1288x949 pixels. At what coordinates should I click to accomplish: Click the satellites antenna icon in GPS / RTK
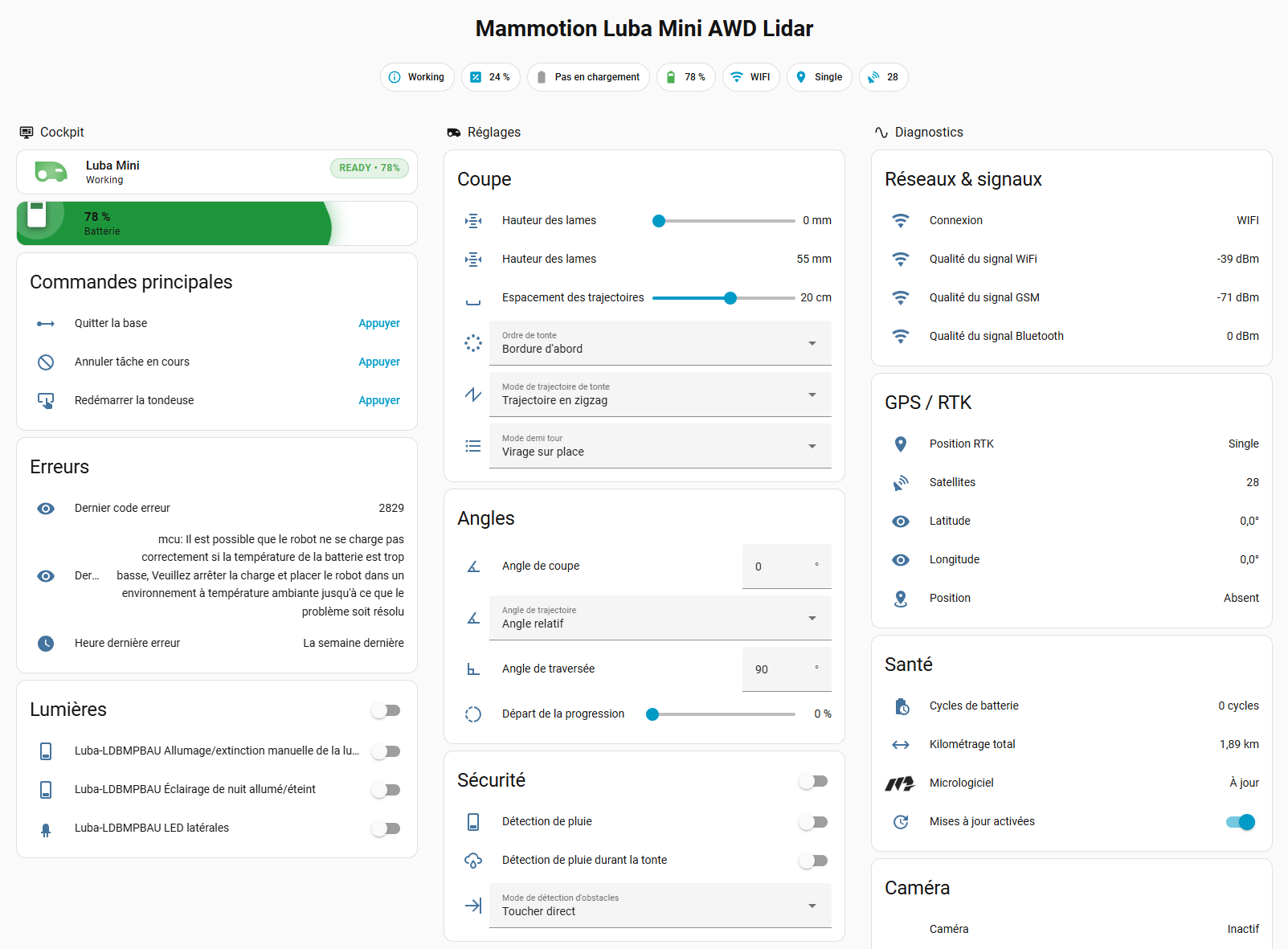[901, 482]
